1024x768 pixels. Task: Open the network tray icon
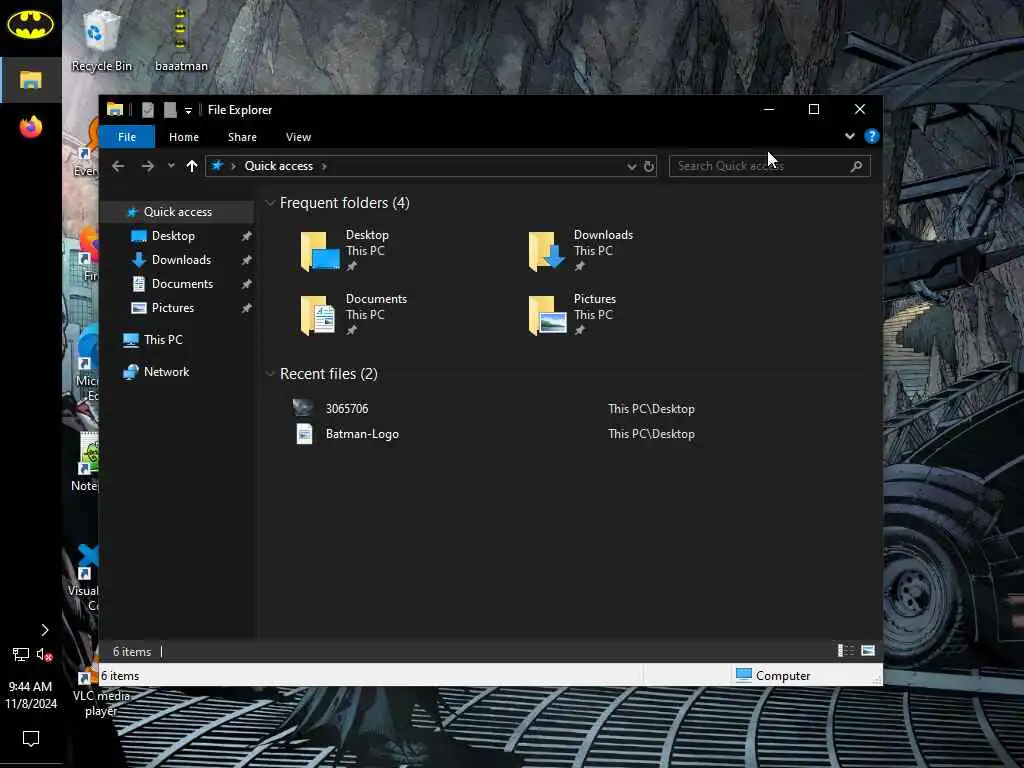(21, 654)
